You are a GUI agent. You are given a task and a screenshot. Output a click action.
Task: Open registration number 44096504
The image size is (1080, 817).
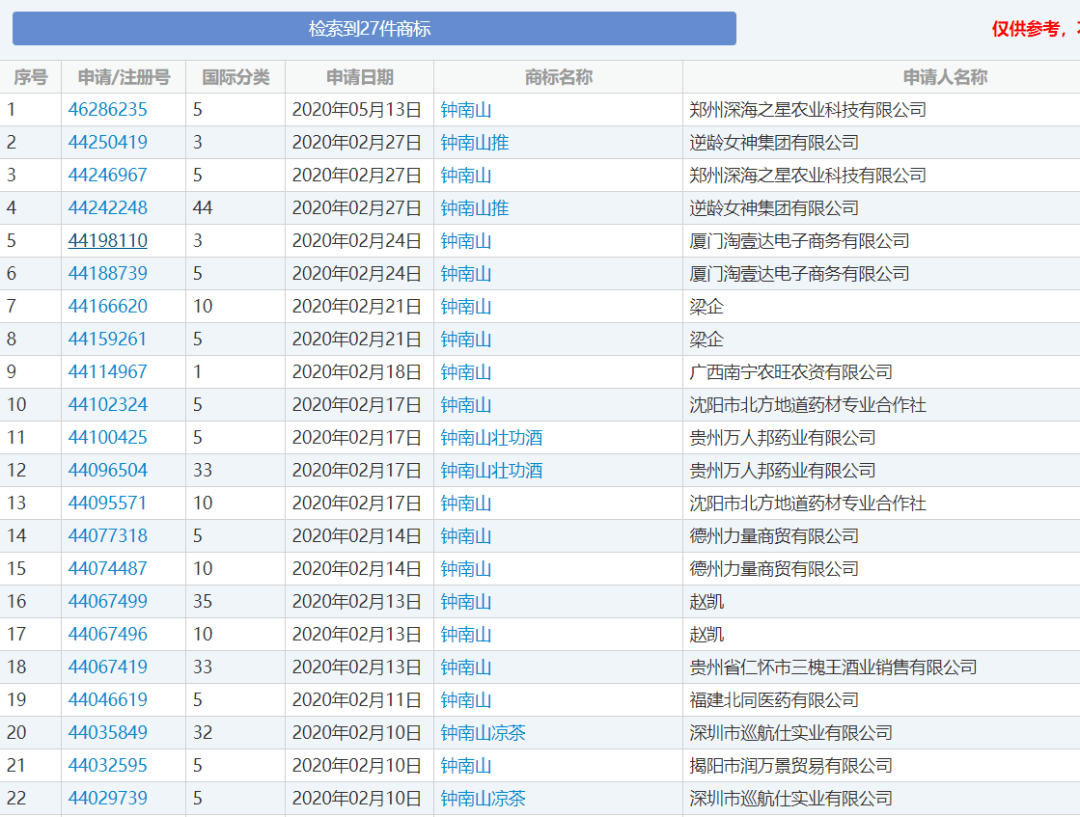(107, 470)
